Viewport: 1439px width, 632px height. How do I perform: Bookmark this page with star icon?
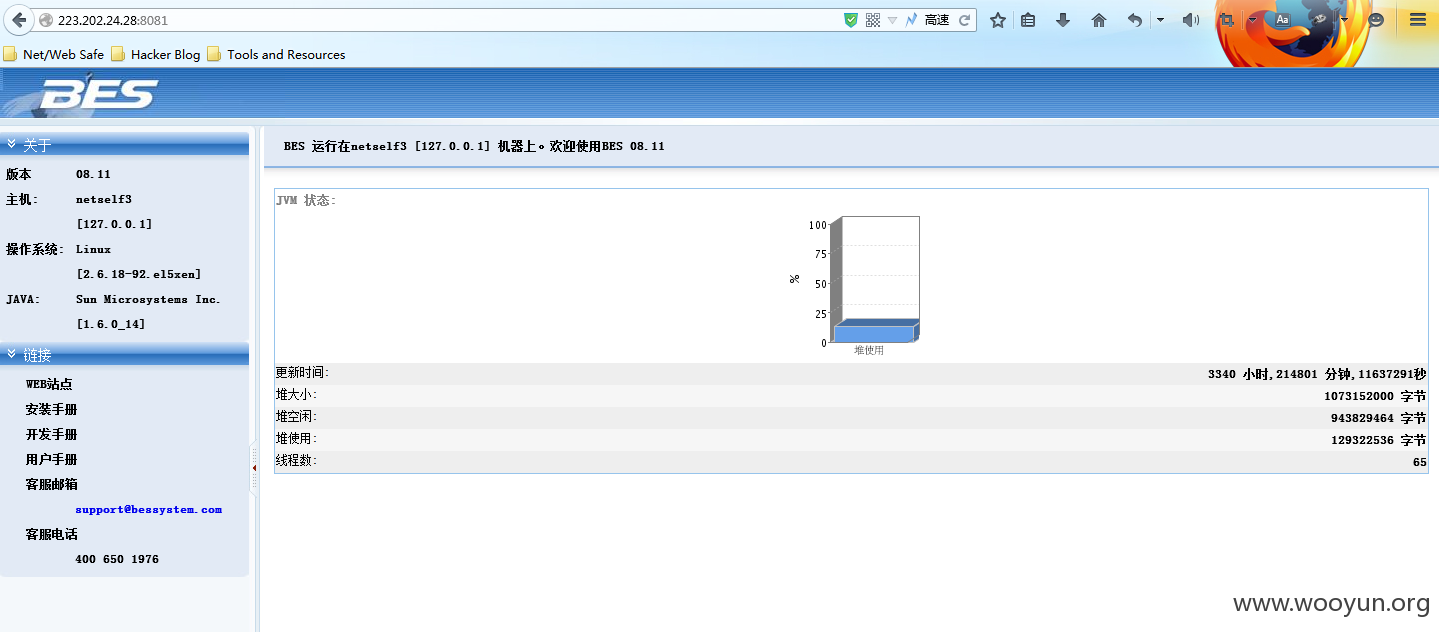[x=997, y=20]
